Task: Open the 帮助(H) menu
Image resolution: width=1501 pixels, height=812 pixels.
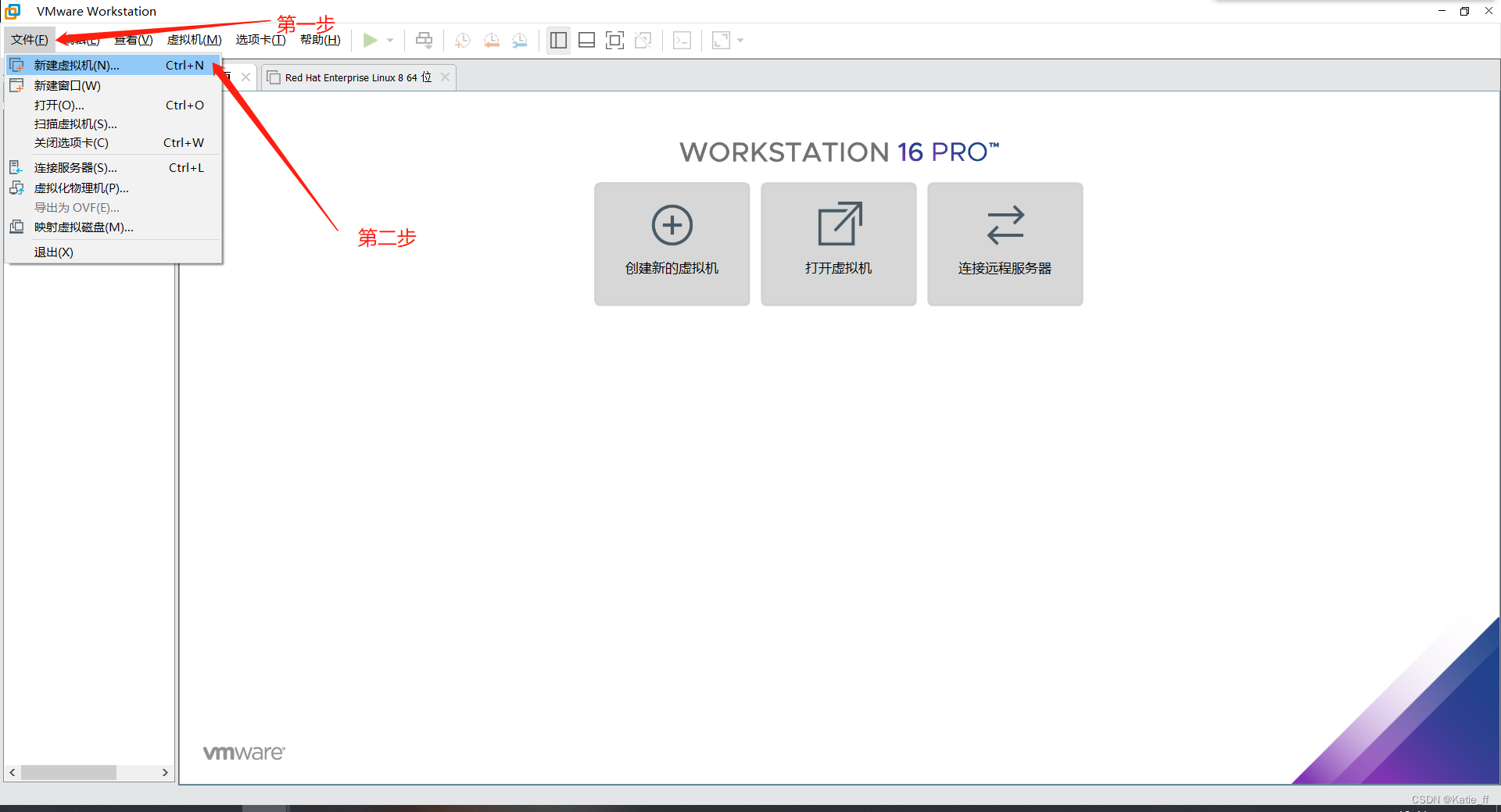Action: 321,40
